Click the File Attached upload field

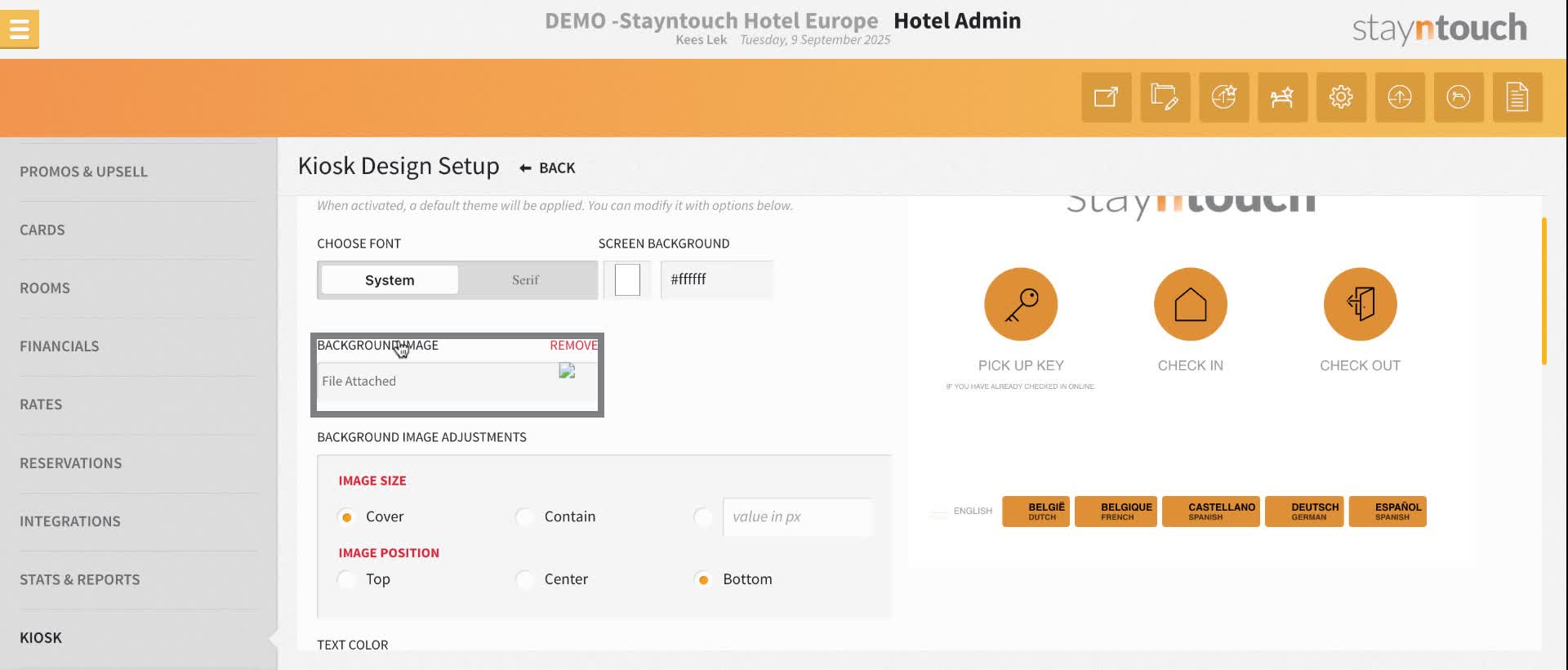click(457, 382)
